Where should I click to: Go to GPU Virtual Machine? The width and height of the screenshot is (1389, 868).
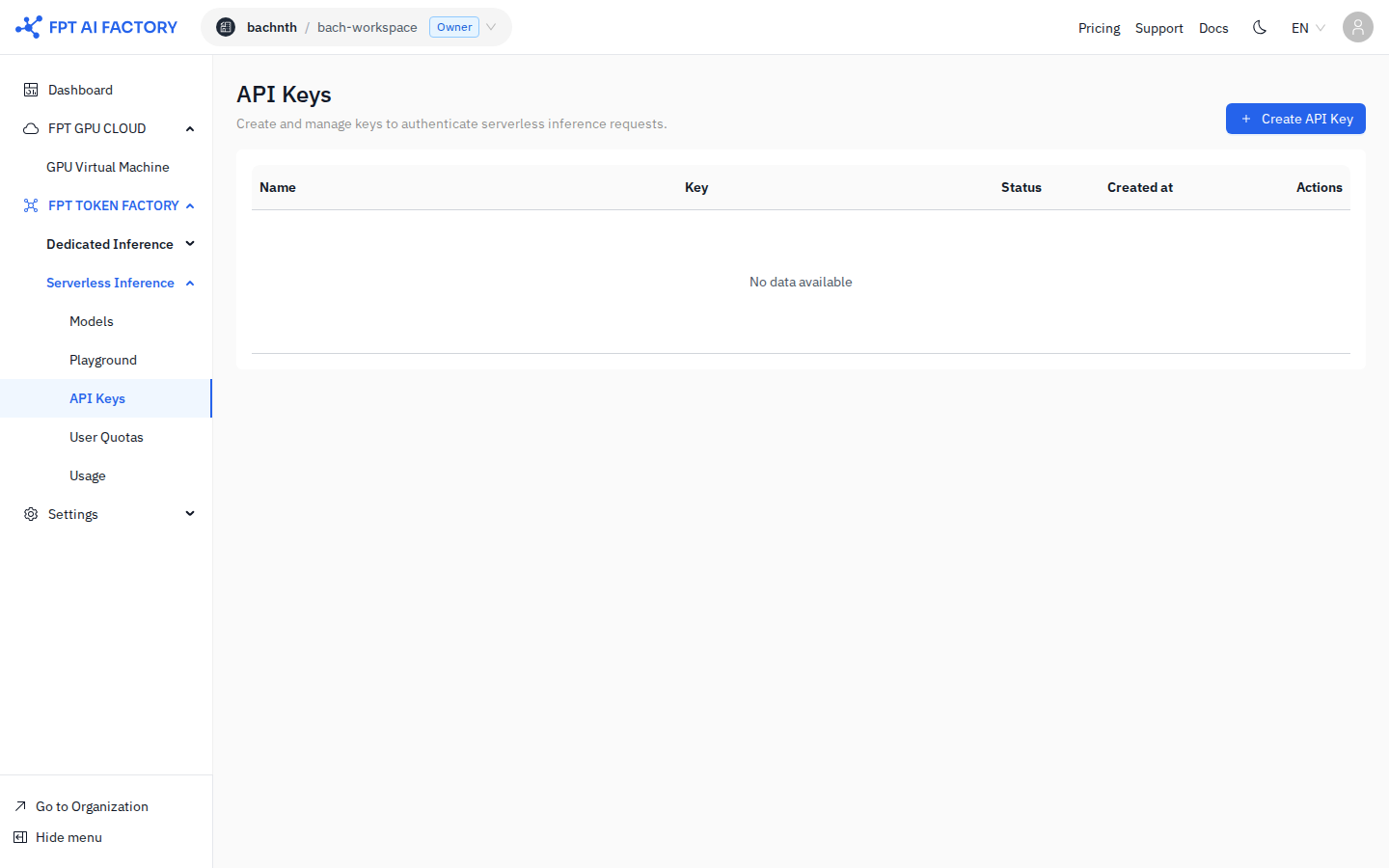click(106, 167)
